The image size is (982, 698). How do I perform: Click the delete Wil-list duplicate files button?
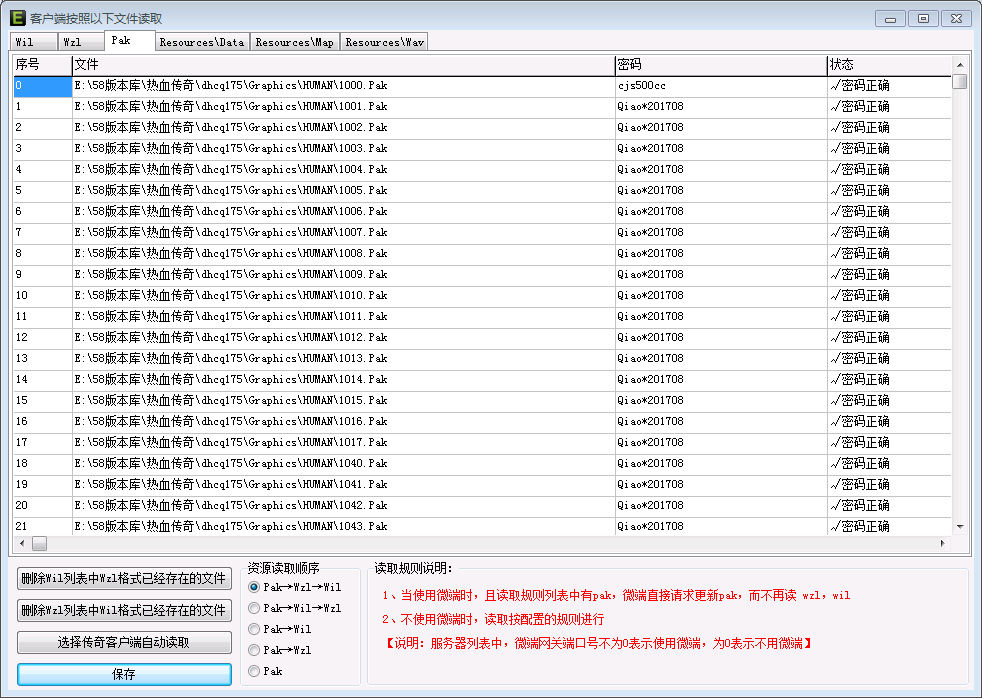[x=124, y=578]
